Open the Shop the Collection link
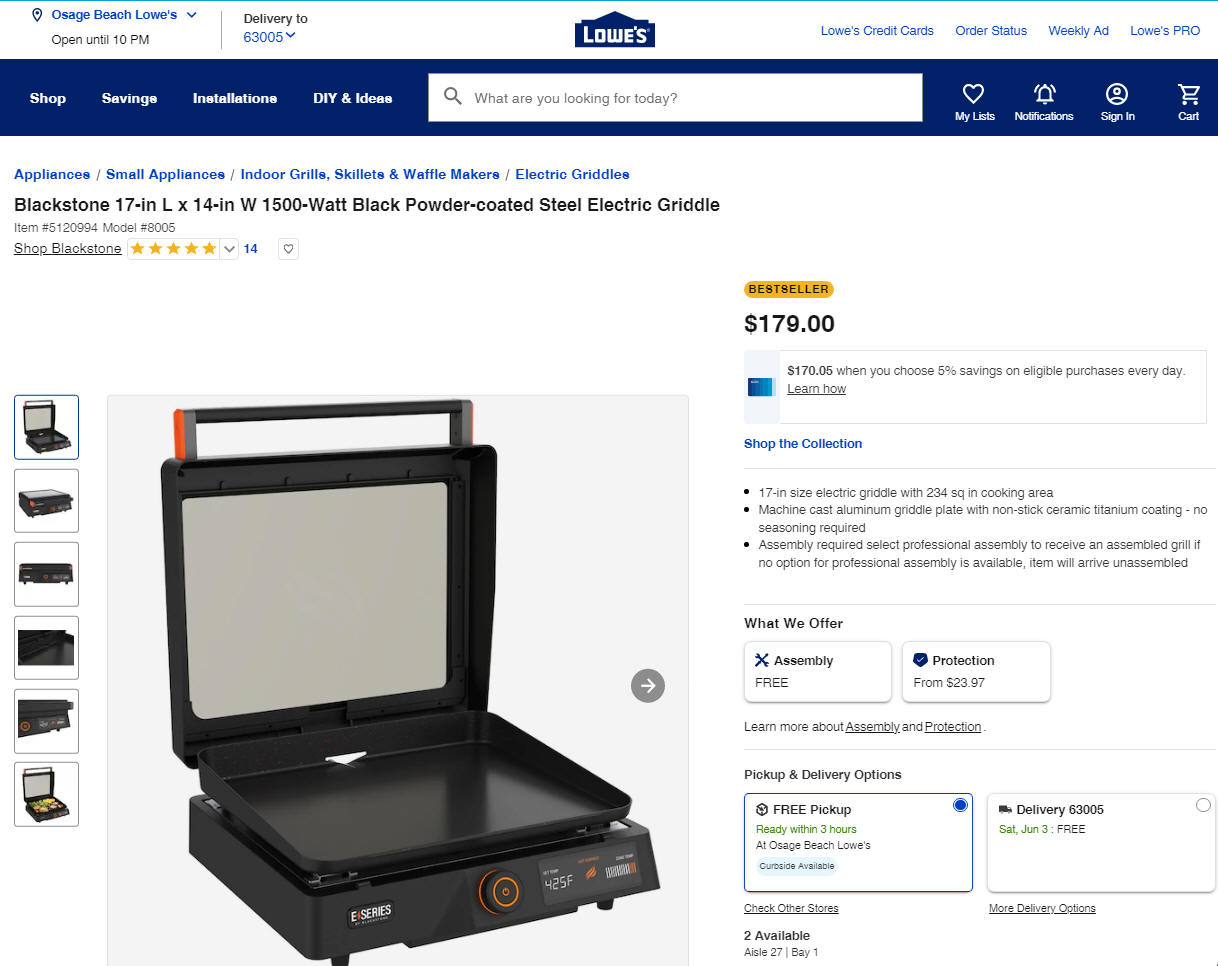 coord(803,444)
